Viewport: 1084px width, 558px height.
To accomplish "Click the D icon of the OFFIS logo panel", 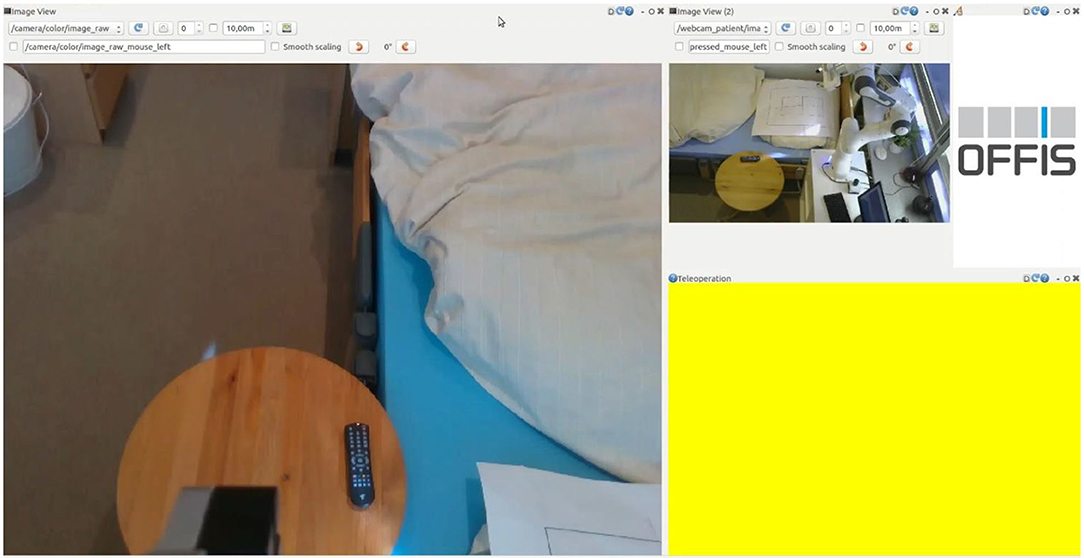I will coord(1027,11).
